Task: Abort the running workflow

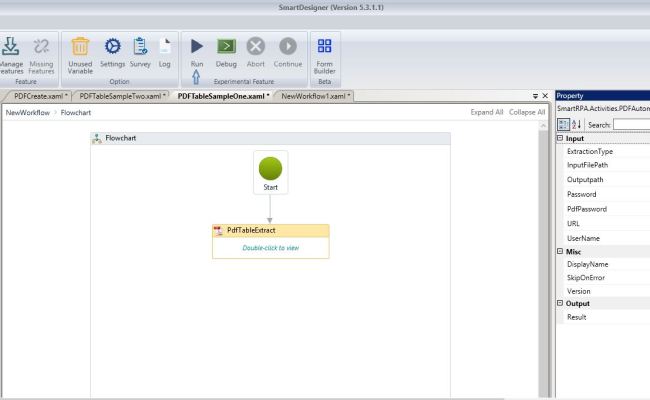Action: (x=256, y=53)
